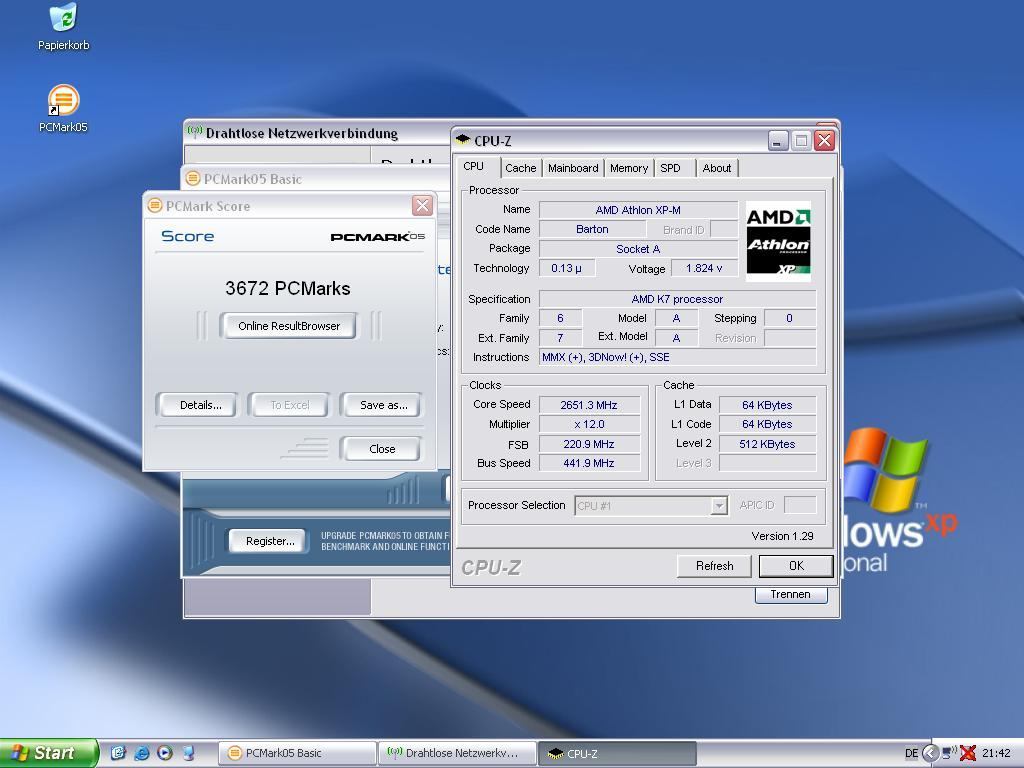Viewport: 1024px width, 768px height.
Task: Click the Voltage value '1.824 v'
Action: 704,268
